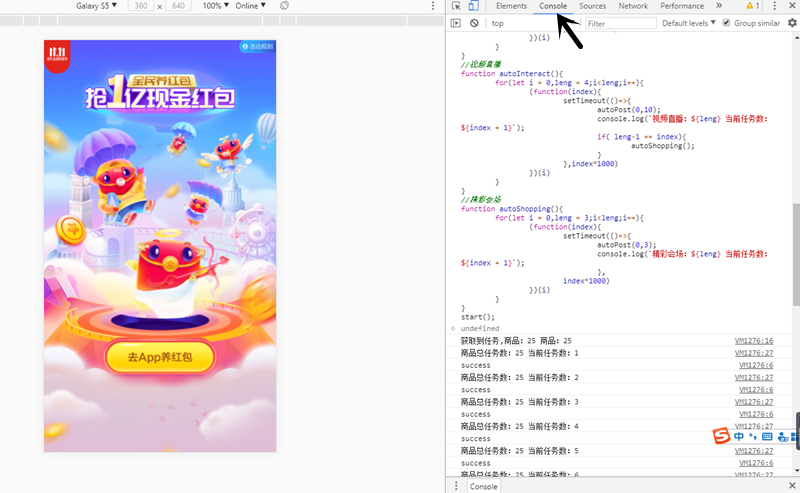Screen dimensions: 800x493
Task: Tap the 去App养红包 button
Action: tap(160, 357)
